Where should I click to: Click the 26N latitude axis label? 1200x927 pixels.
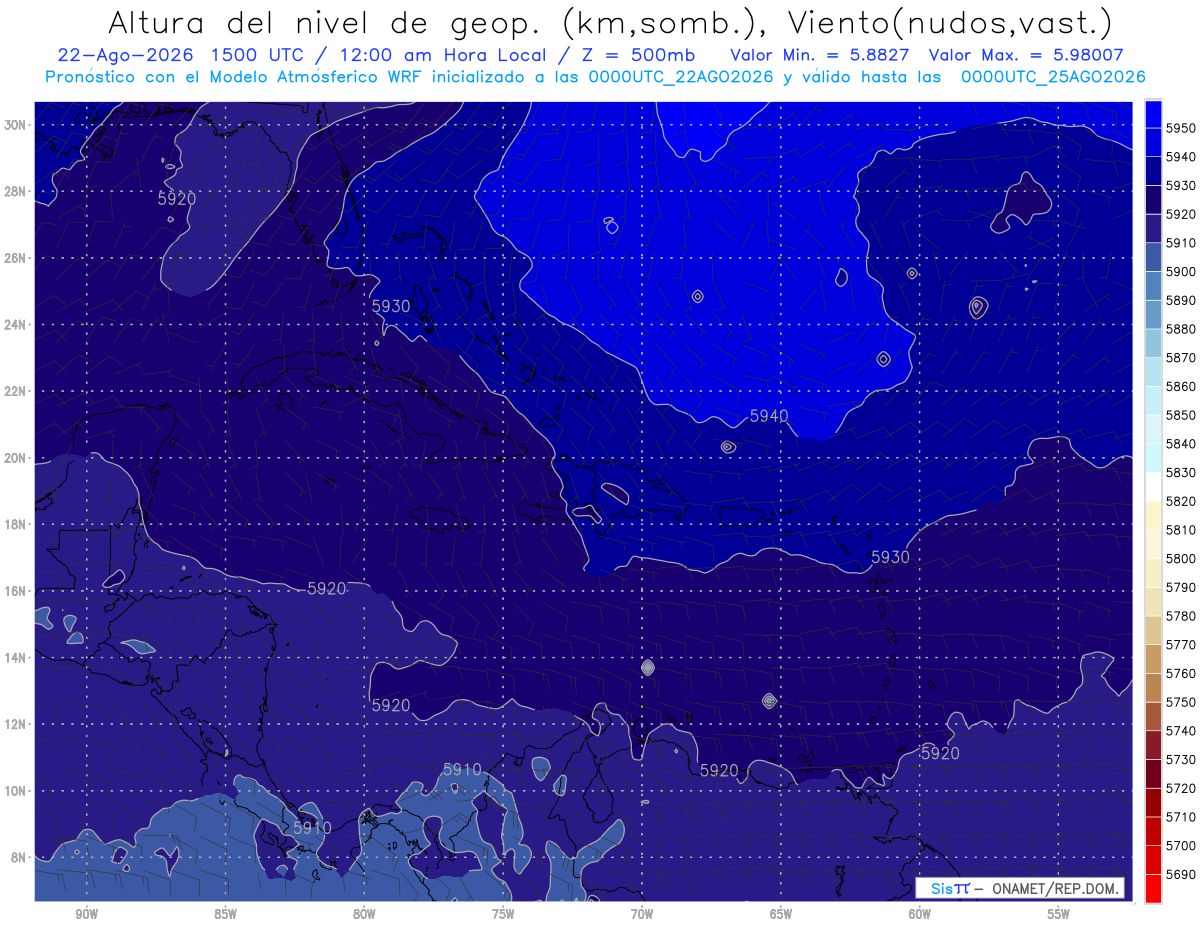click(x=15, y=258)
